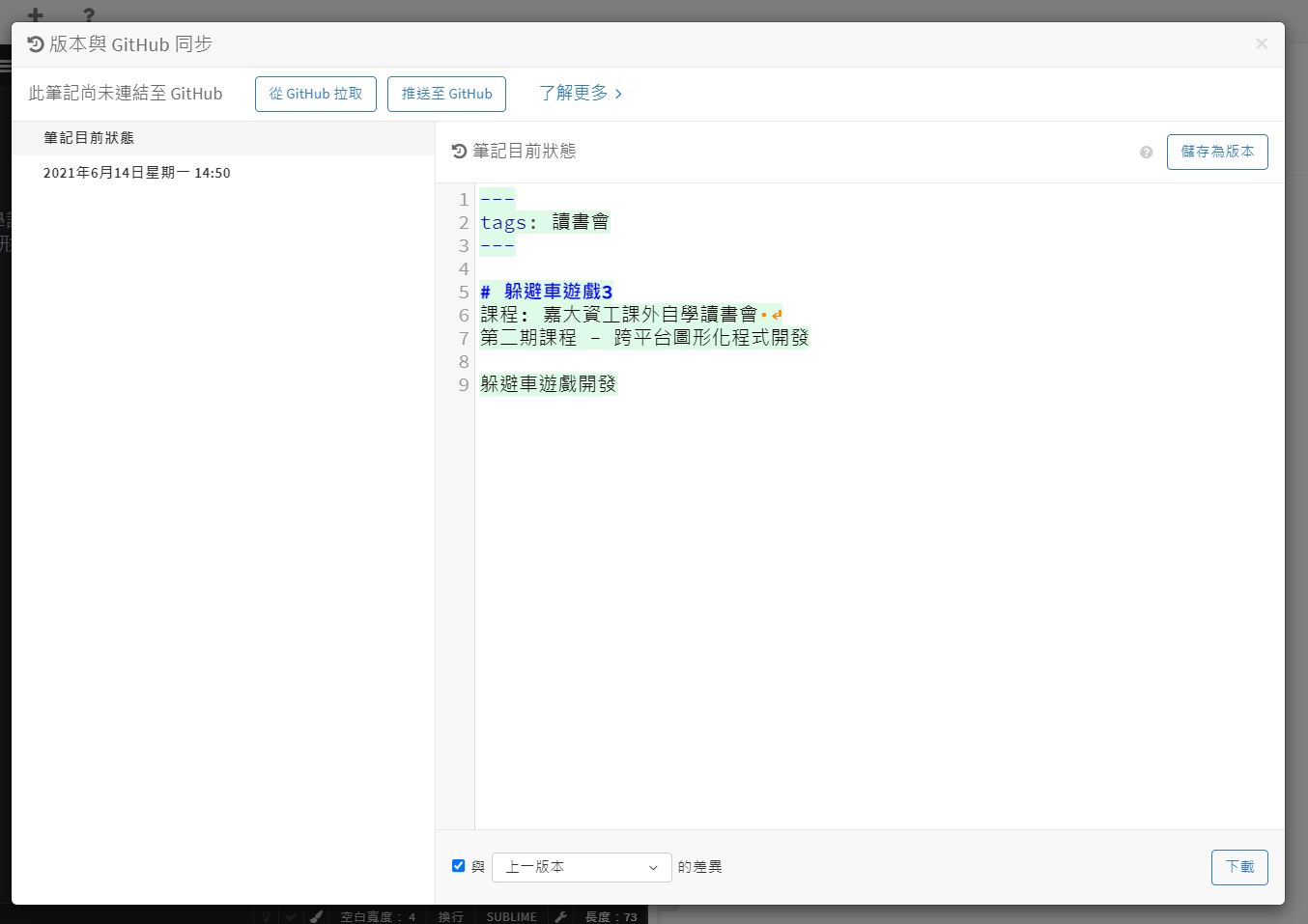The image size is (1308, 924).
Task: Click the plus icon above the dialog
Action: (x=36, y=14)
